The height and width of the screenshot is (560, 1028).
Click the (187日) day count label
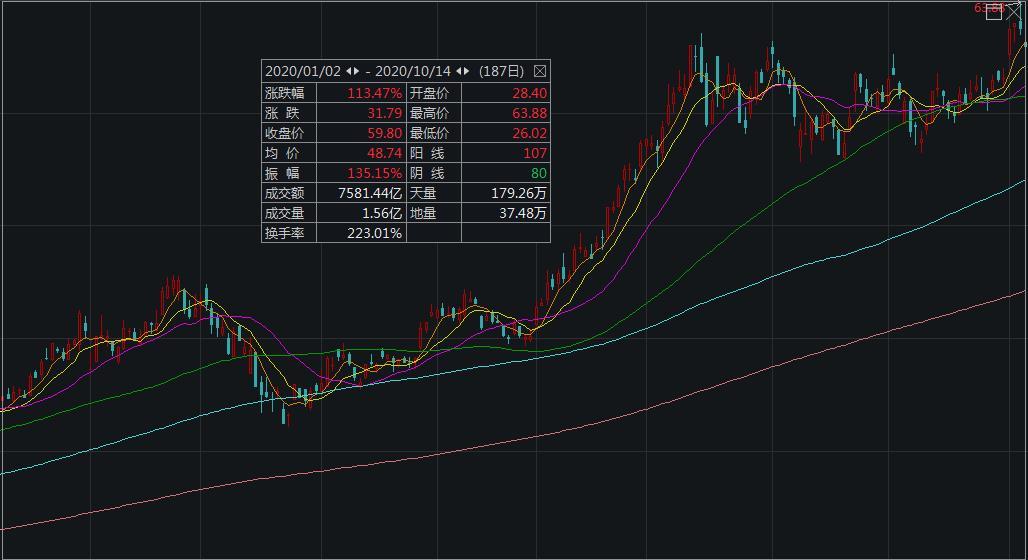click(502, 71)
